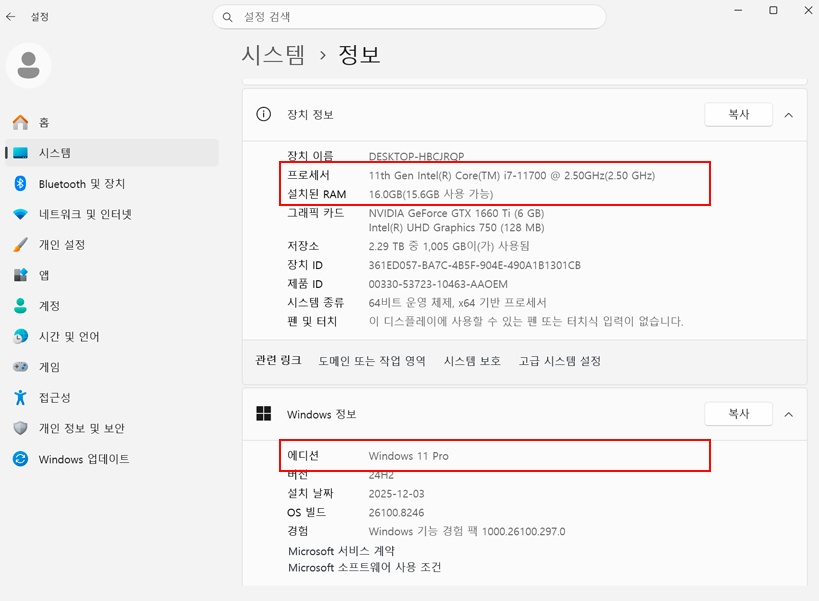The image size is (819, 601).
Task: Click the 64비트 운영 체제 system type value
Action: (x=458, y=302)
